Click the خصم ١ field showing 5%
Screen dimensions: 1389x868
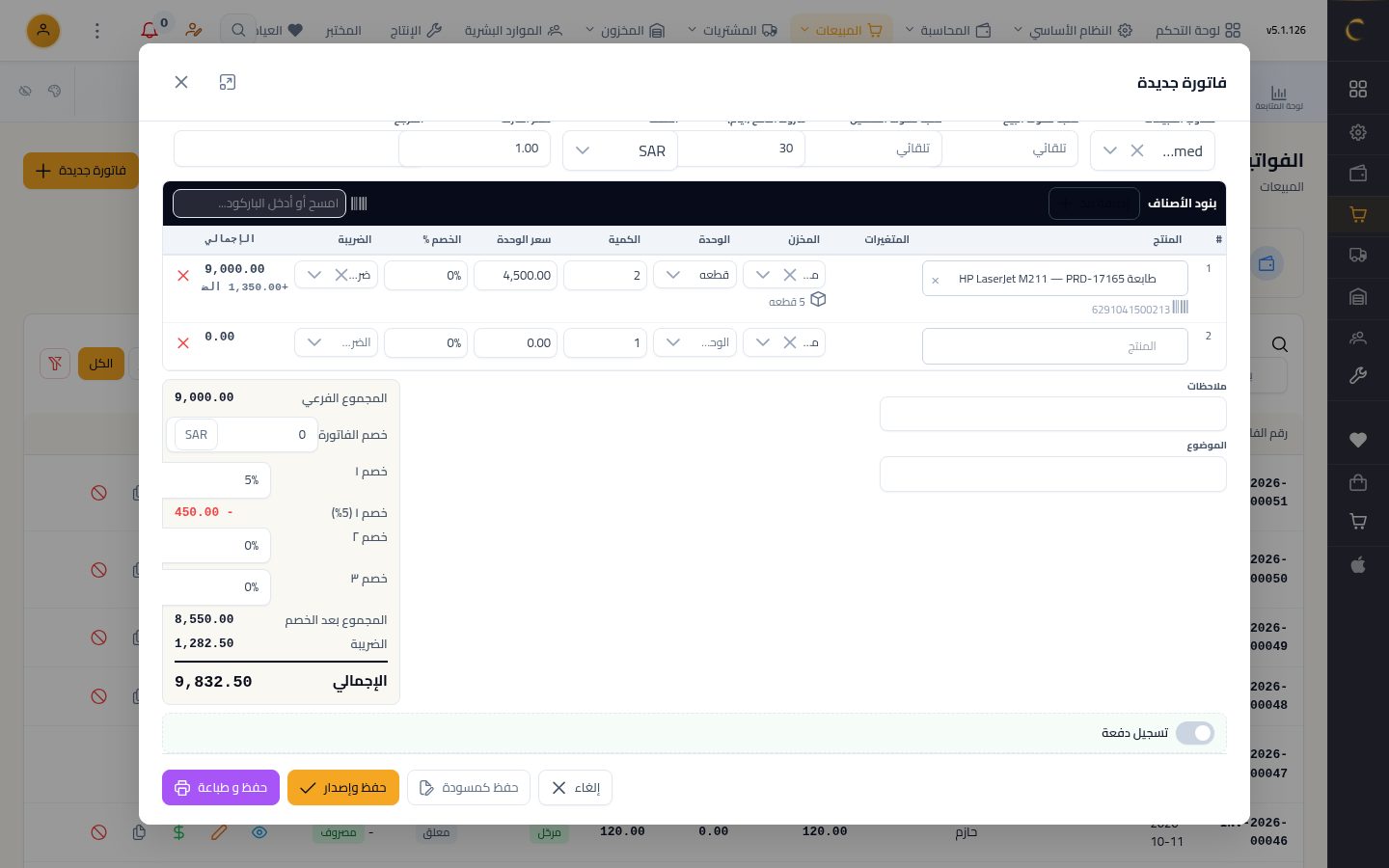(217, 480)
